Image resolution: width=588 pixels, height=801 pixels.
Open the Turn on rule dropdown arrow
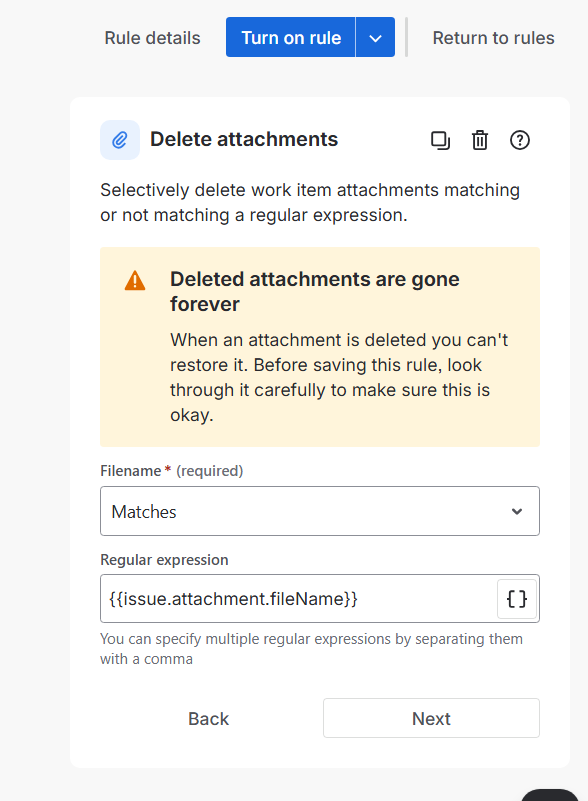coord(376,35)
